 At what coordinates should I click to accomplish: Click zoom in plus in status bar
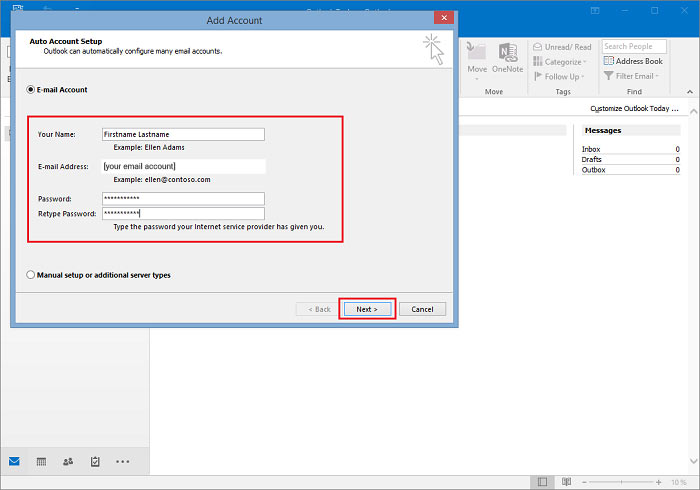659,482
